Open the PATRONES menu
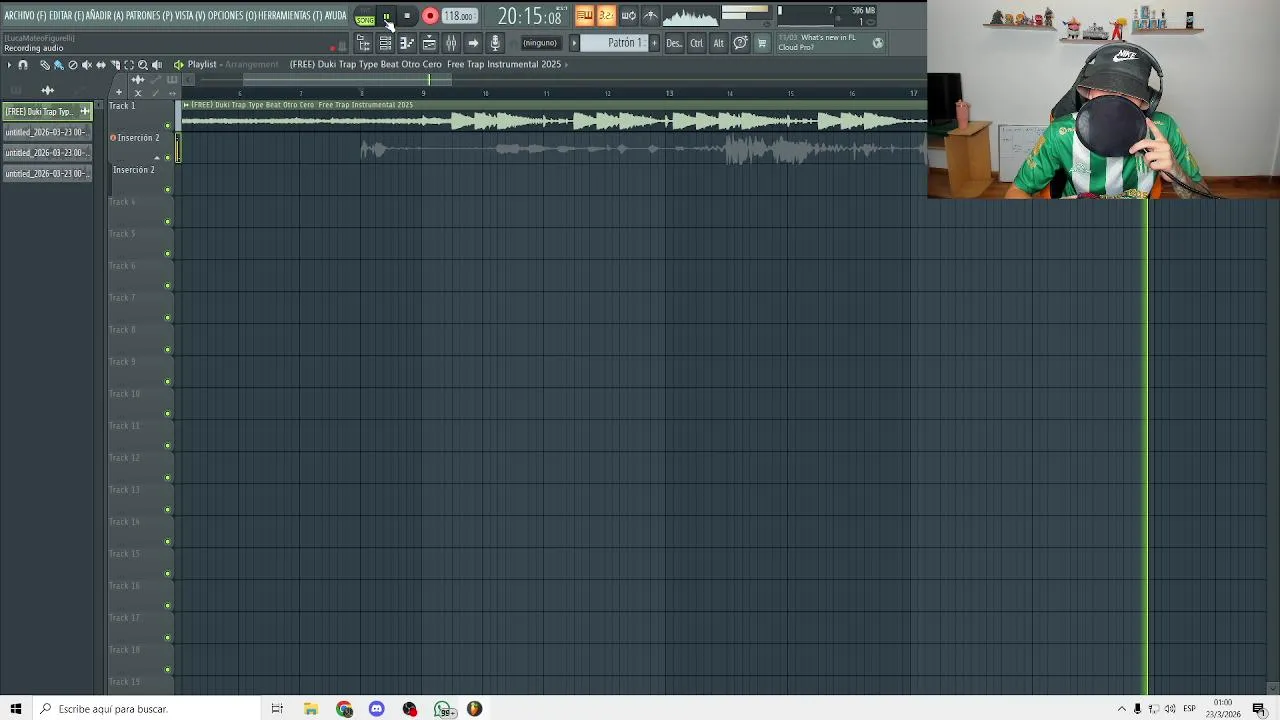The height and width of the screenshot is (720, 1280). coord(149,16)
